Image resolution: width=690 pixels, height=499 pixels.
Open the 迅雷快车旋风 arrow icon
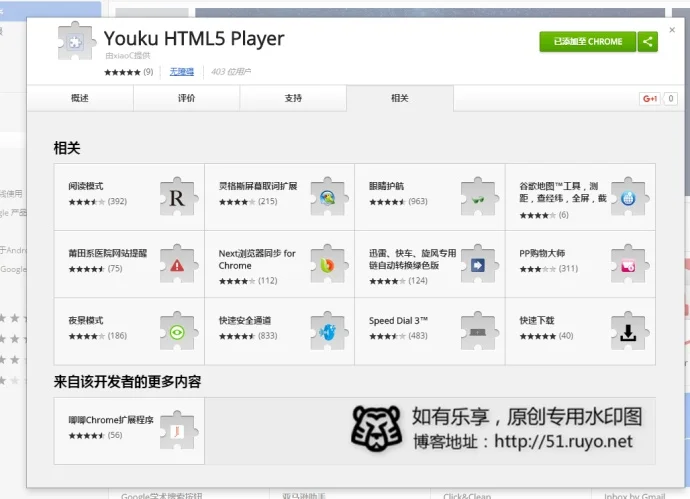[478, 264]
